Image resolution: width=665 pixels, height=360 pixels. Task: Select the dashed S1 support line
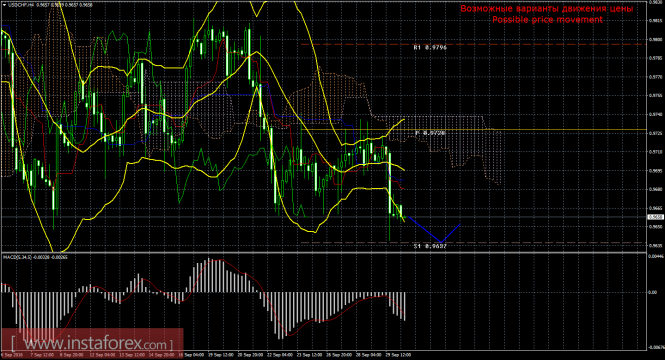474,243
